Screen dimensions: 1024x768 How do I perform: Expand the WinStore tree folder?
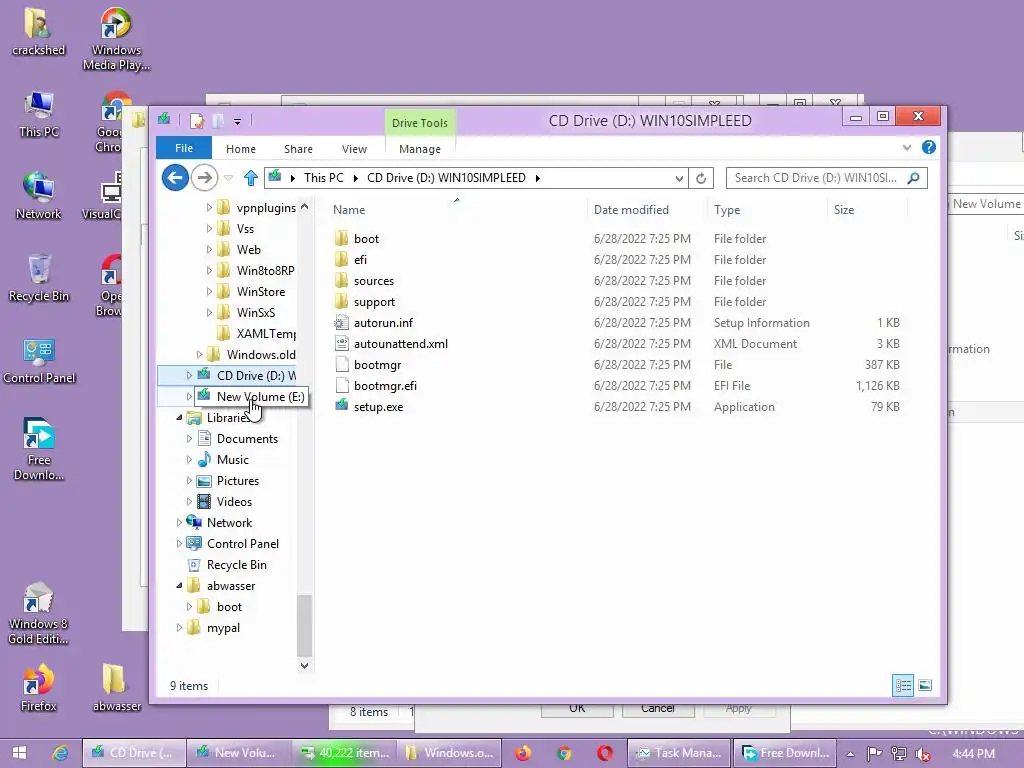click(x=209, y=291)
